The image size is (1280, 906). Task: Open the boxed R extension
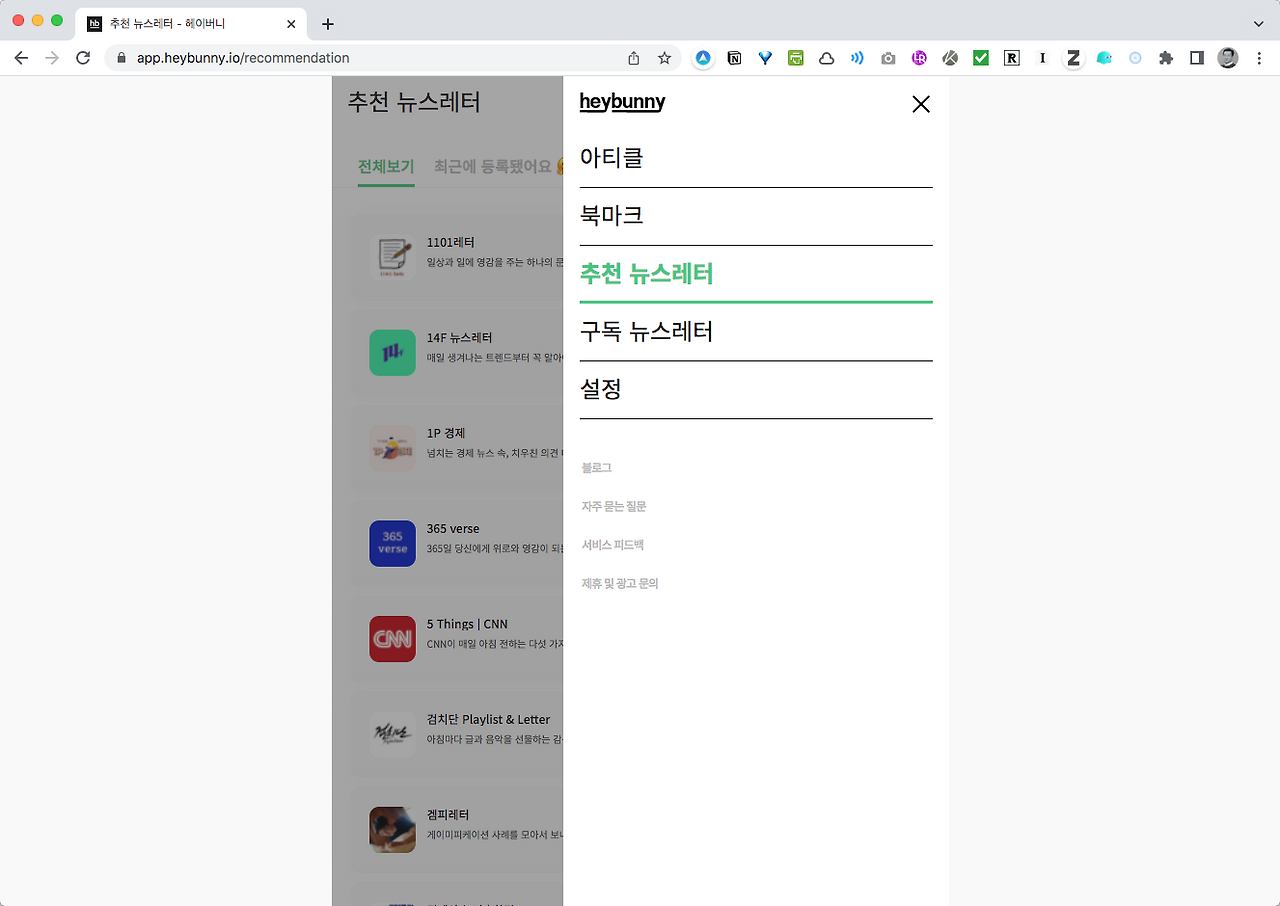(x=1012, y=58)
